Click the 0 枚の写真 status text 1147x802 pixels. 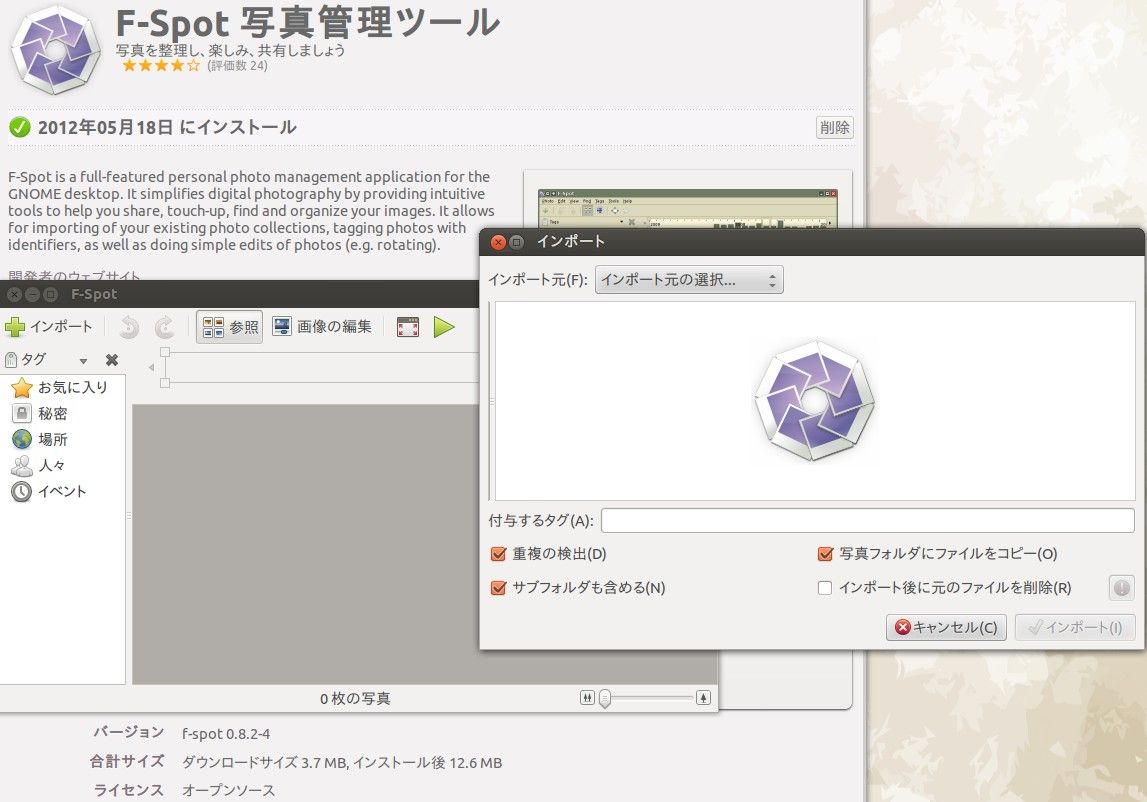[356, 699]
